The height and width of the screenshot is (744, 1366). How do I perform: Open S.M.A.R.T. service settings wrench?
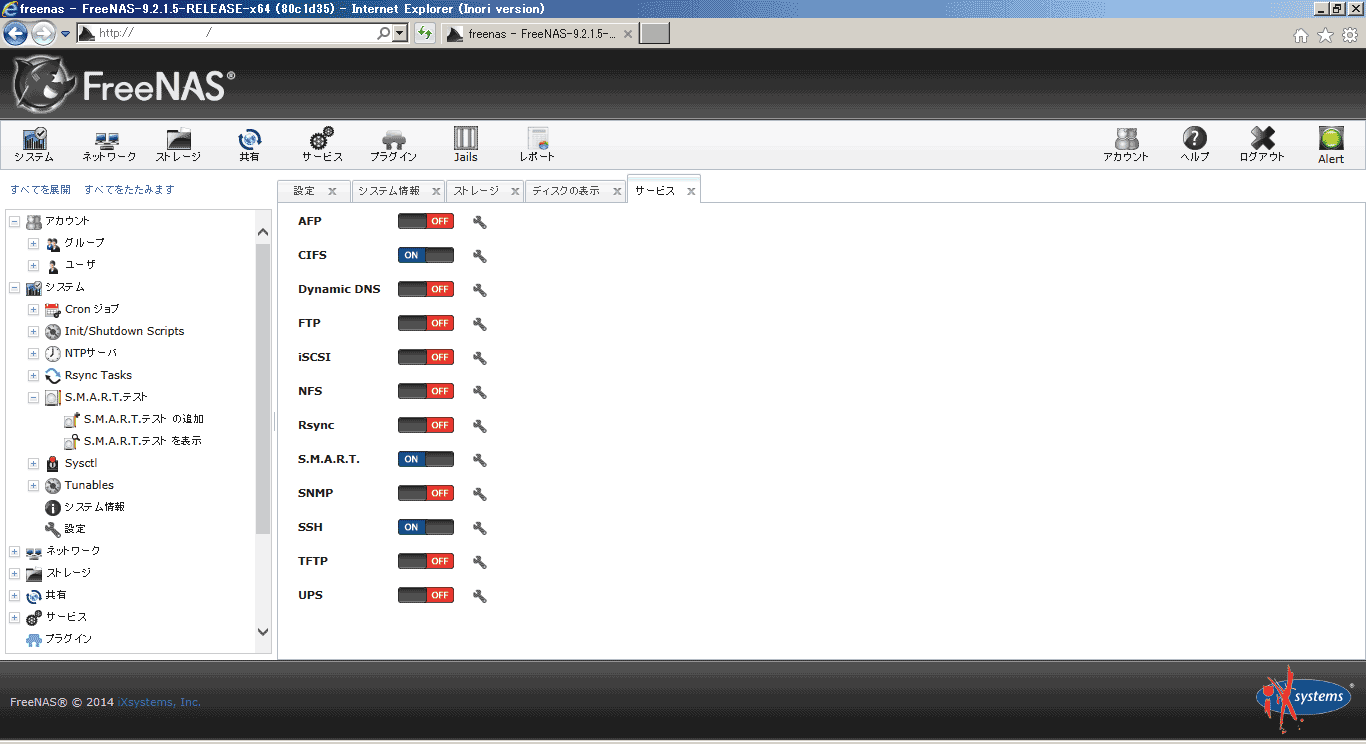click(480, 460)
